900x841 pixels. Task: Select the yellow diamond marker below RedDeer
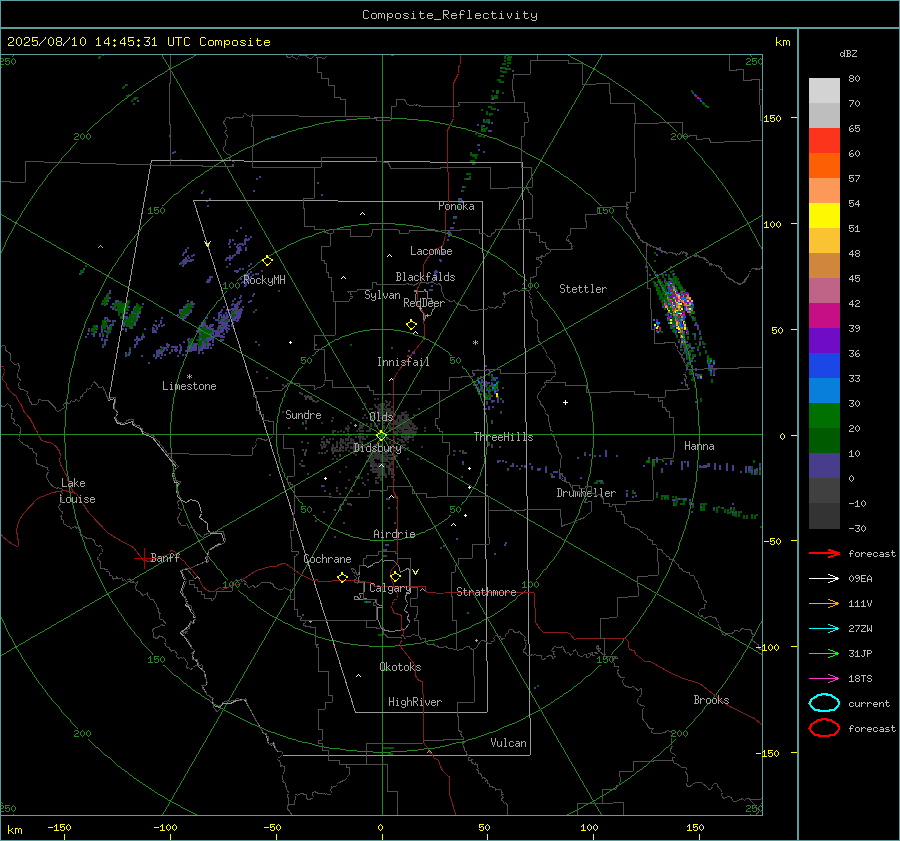411,325
